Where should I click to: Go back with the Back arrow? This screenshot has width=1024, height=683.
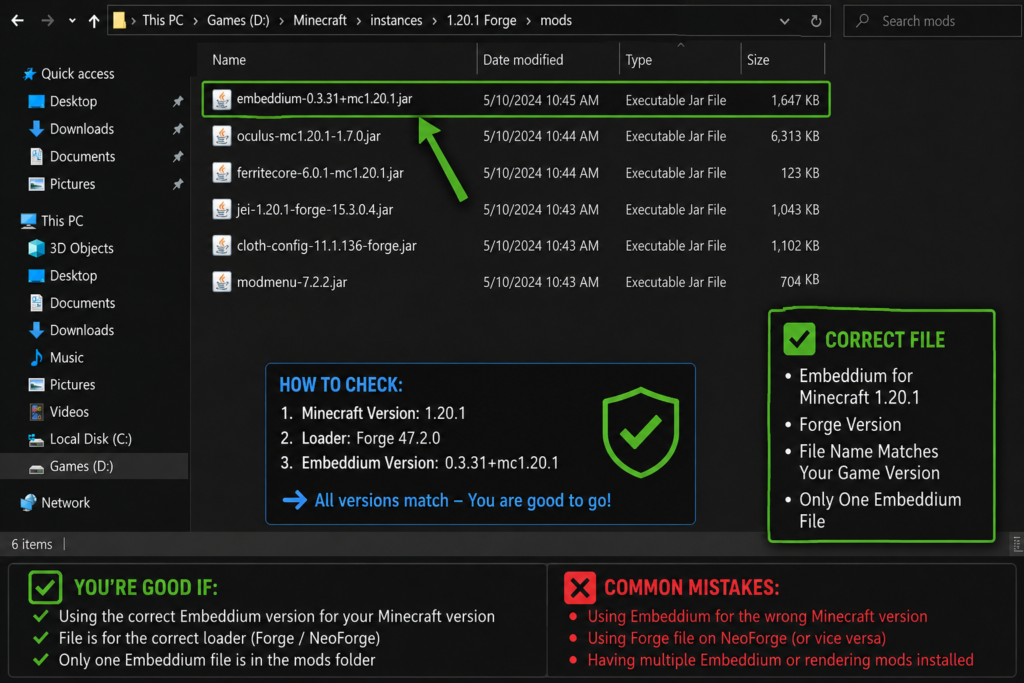tap(18, 21)
